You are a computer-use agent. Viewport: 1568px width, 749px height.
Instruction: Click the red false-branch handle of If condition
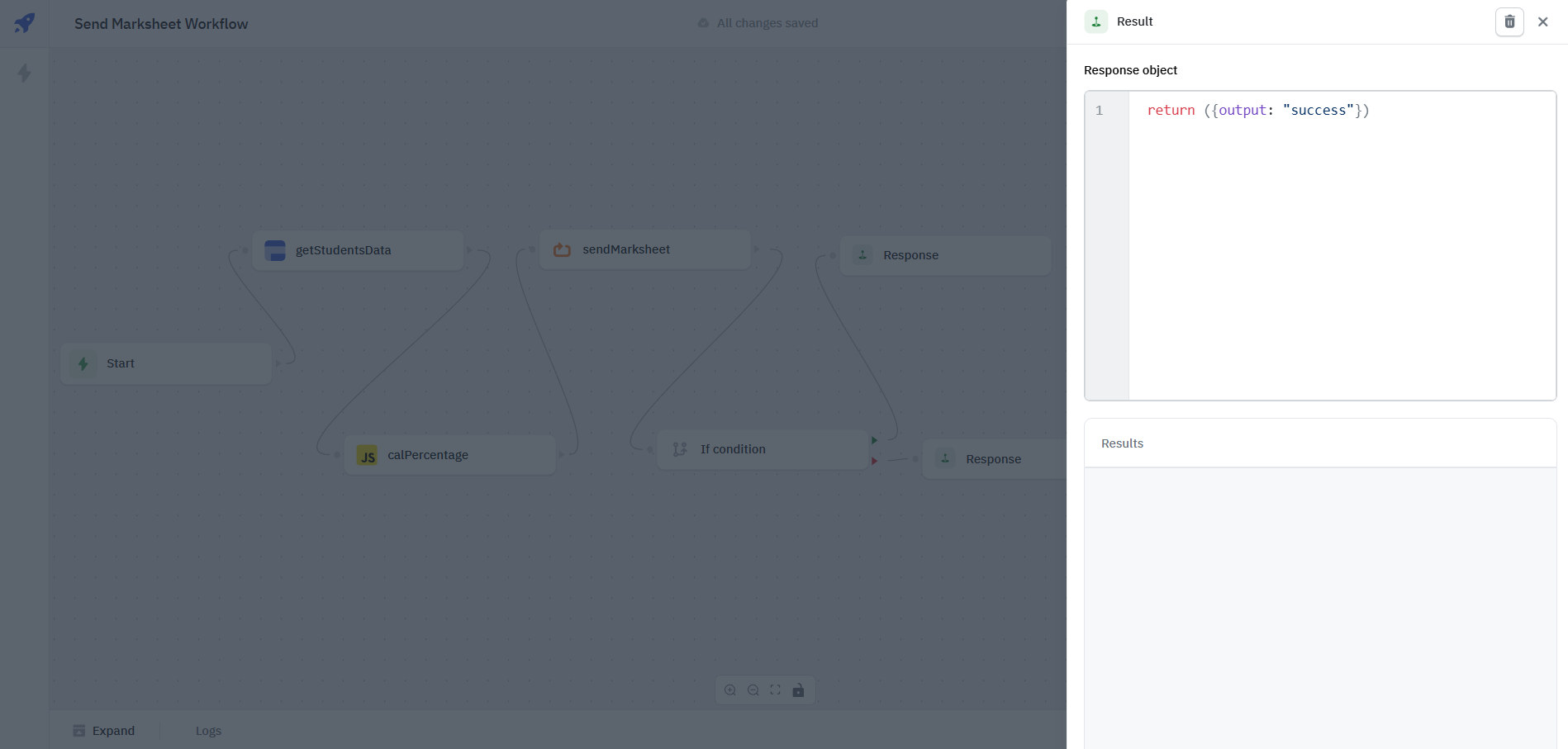874,461
